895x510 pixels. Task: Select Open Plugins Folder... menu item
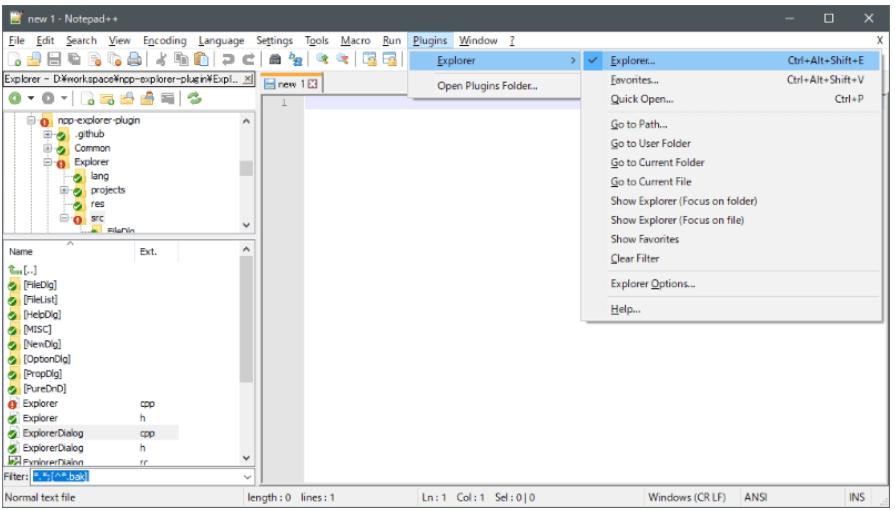pos(487,86)
